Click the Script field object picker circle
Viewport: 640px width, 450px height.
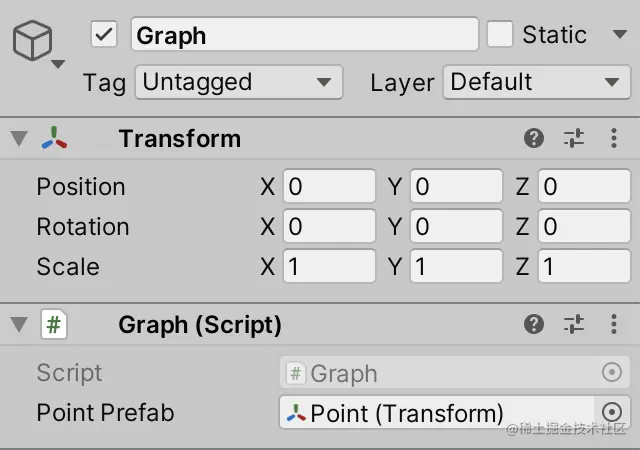click(x=612, y=372)
